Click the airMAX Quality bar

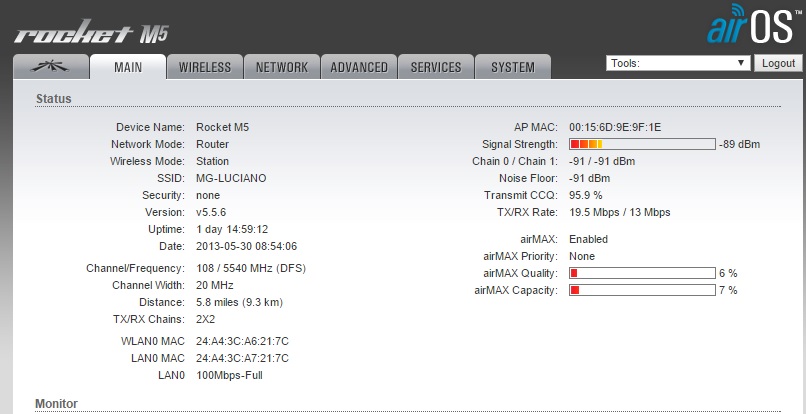pos(642,273)
